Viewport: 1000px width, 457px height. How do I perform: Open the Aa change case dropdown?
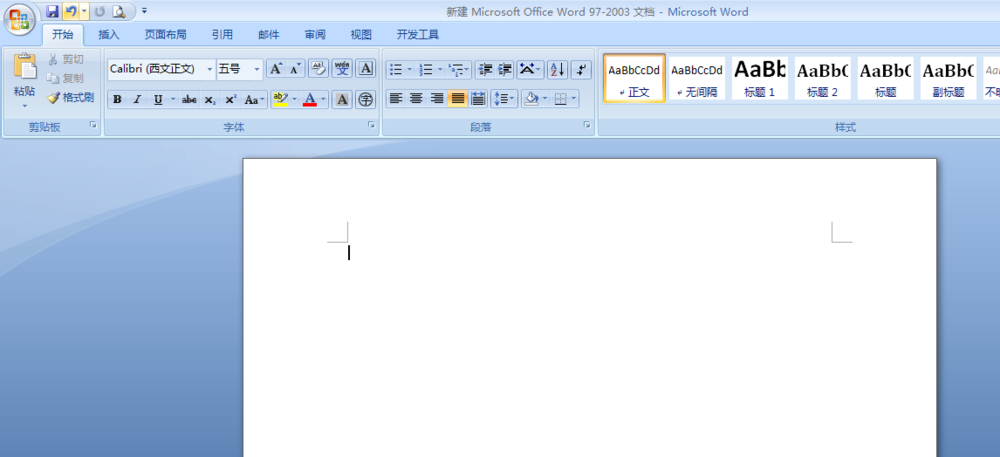[255, 99]
